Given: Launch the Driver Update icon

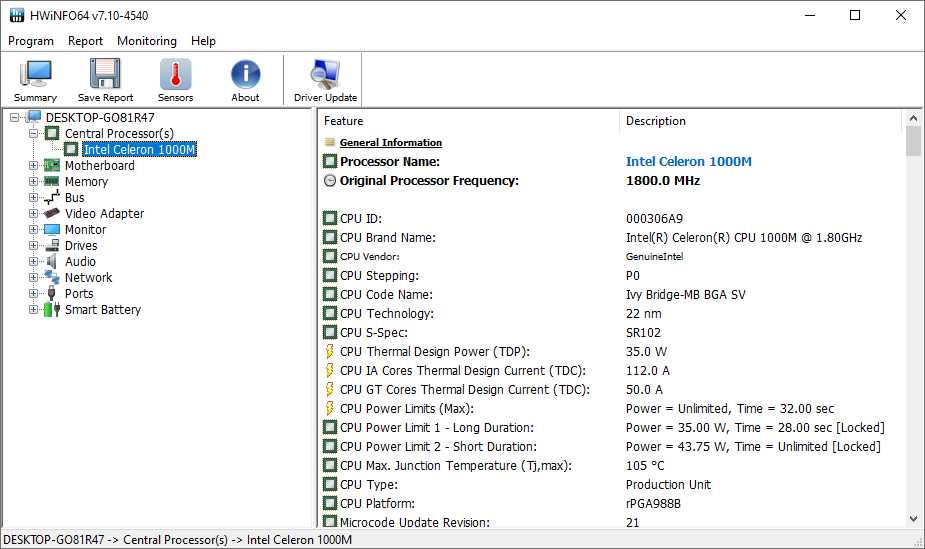Looking at the screenshot, I should (x=325, y=74).
